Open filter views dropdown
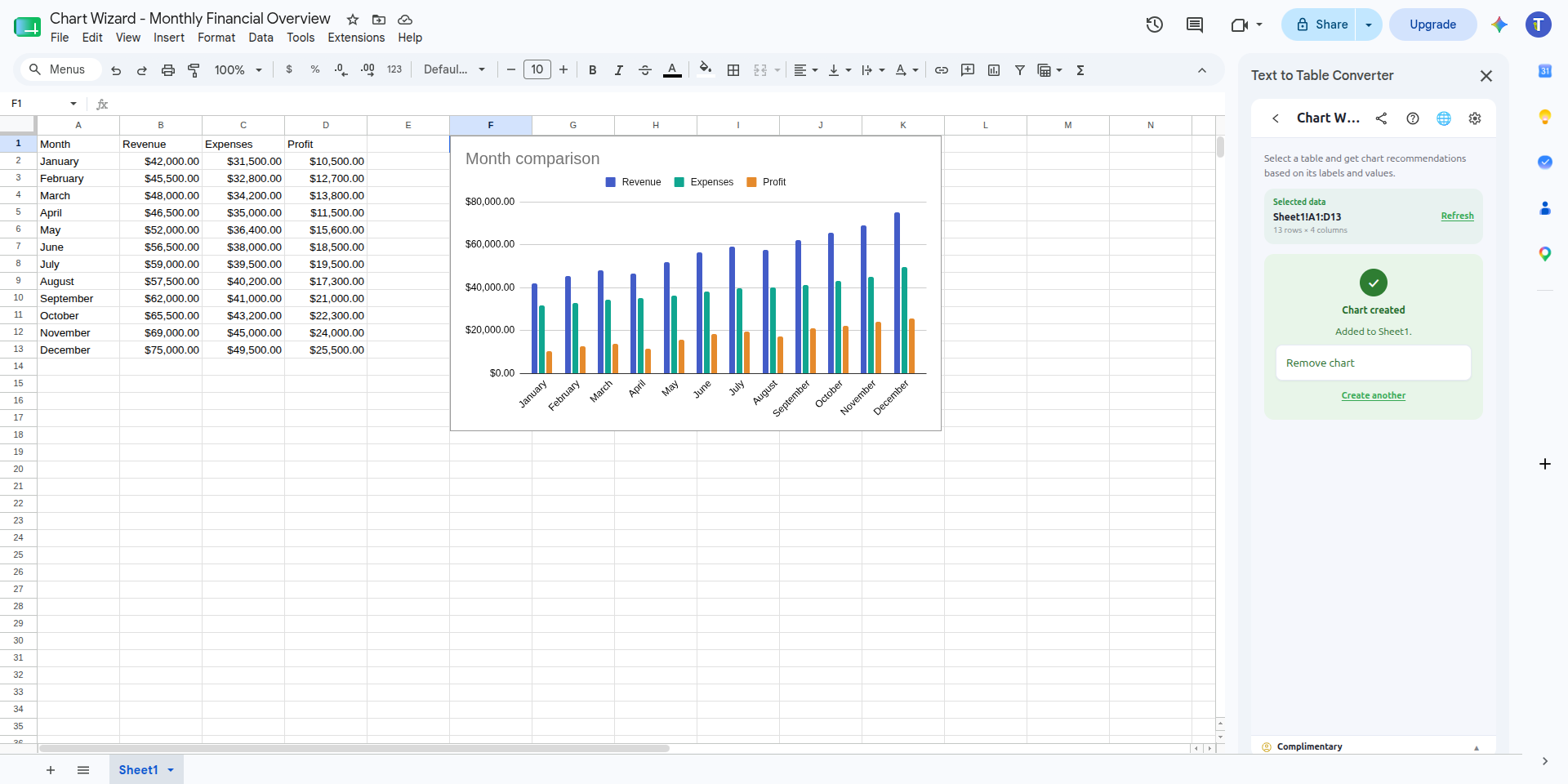 point(1049,70)
